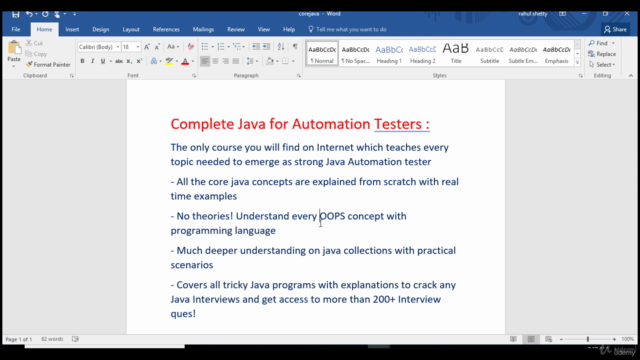This screenshot has height=360, width=640.
Task: Open the Font dialog box launcher
Action: click(194, 76)
